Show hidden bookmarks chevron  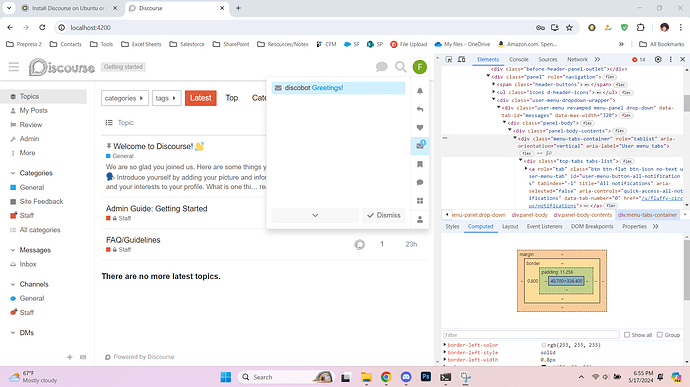click(x=621, y=44)
